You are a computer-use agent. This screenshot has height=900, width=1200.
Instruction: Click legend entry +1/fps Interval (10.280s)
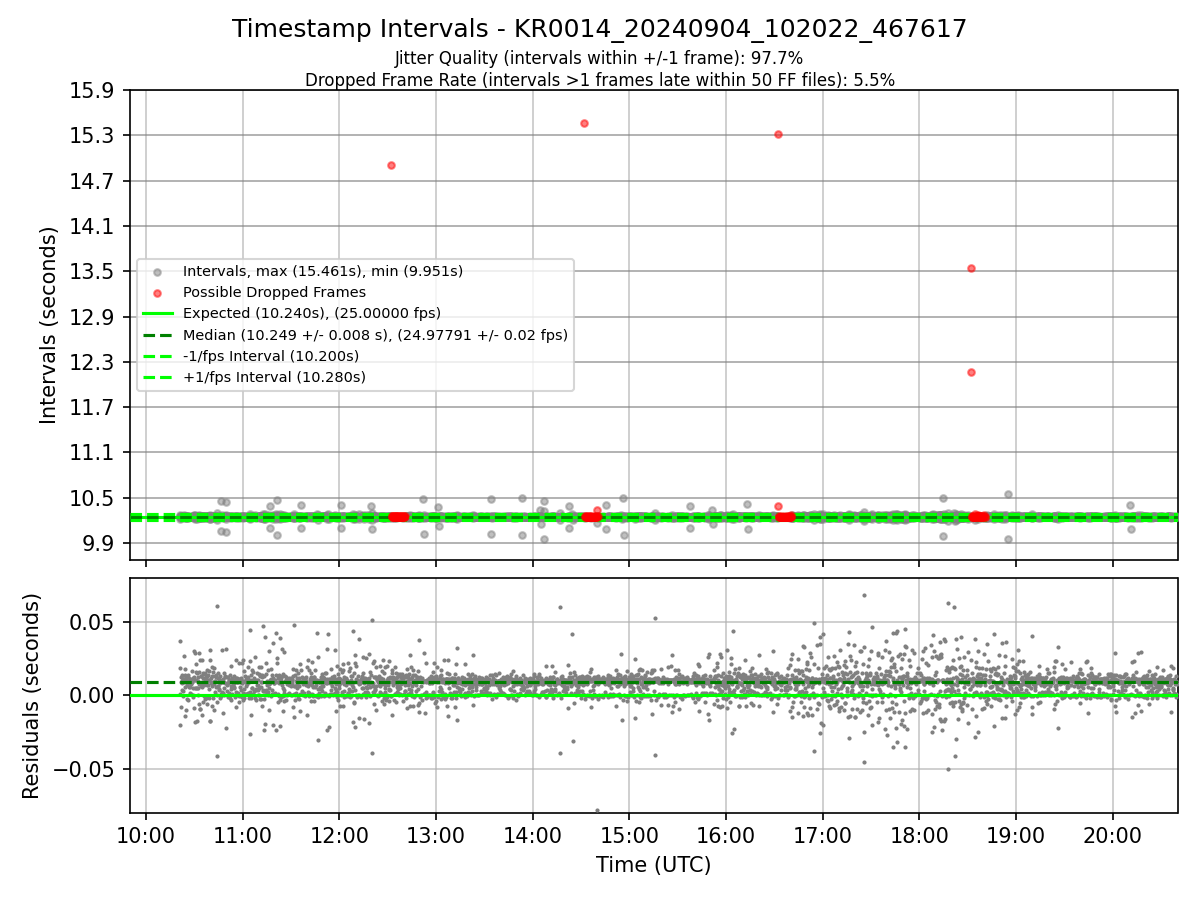[x=274, y=377]
